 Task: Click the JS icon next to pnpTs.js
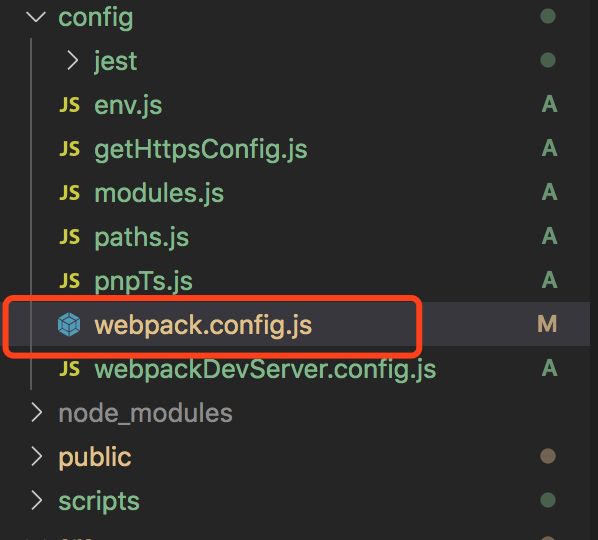coord(70,280)
